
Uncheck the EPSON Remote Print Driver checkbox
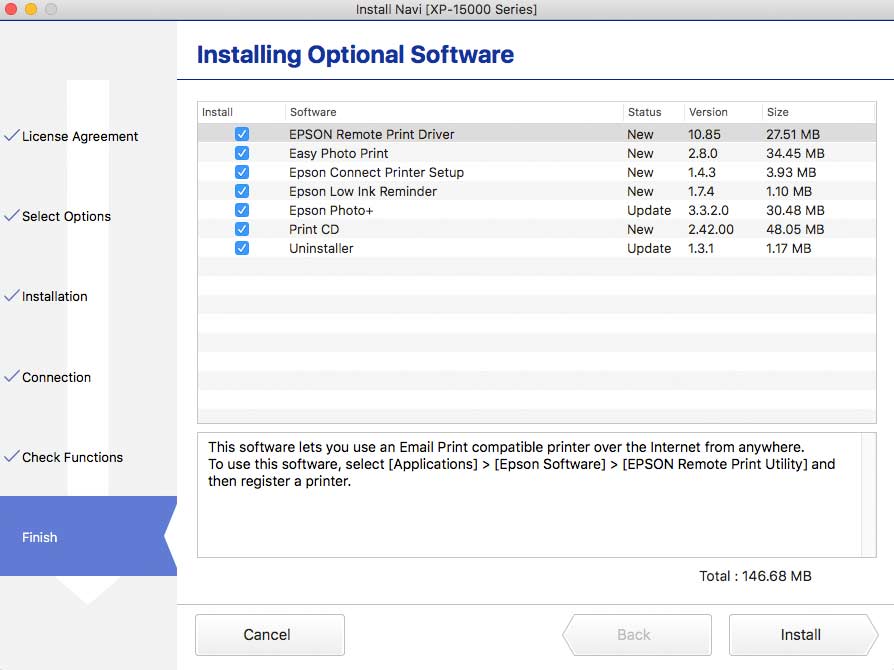[242, 134]
